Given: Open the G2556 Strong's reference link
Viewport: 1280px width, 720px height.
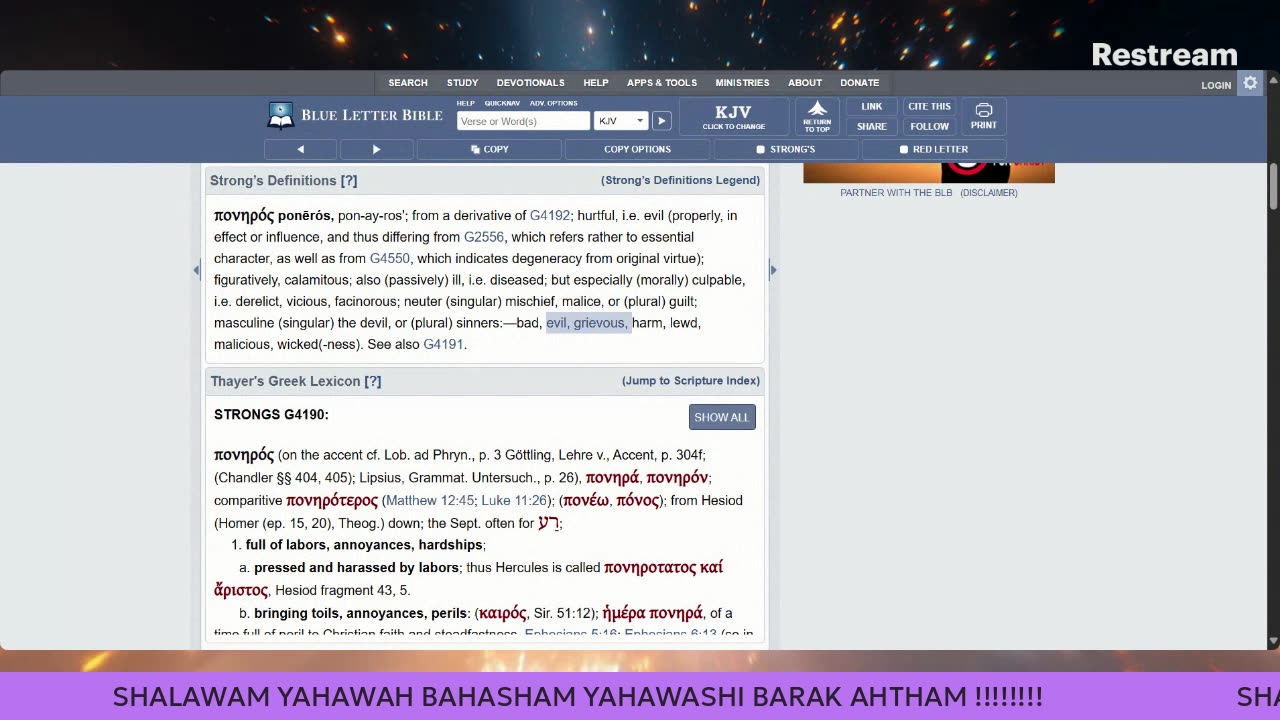Looking at the screenshot, I should coord(484,237).
